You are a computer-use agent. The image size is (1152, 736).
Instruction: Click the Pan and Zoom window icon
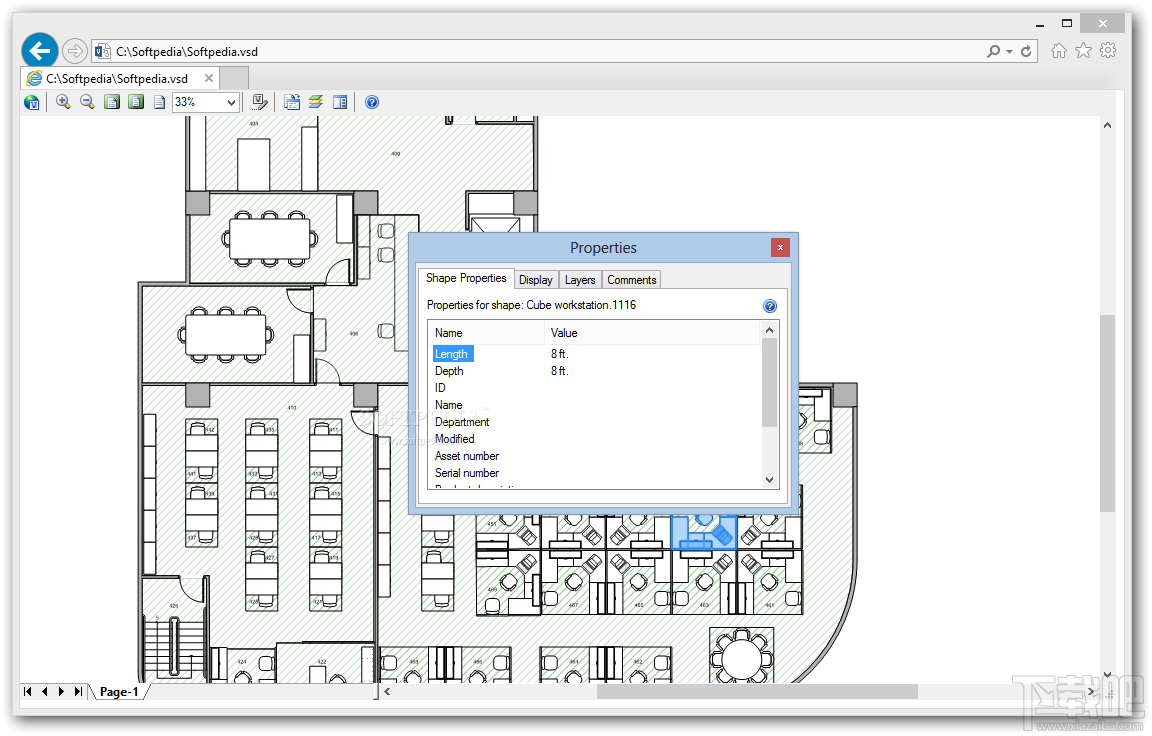click(x=340, y=101)
